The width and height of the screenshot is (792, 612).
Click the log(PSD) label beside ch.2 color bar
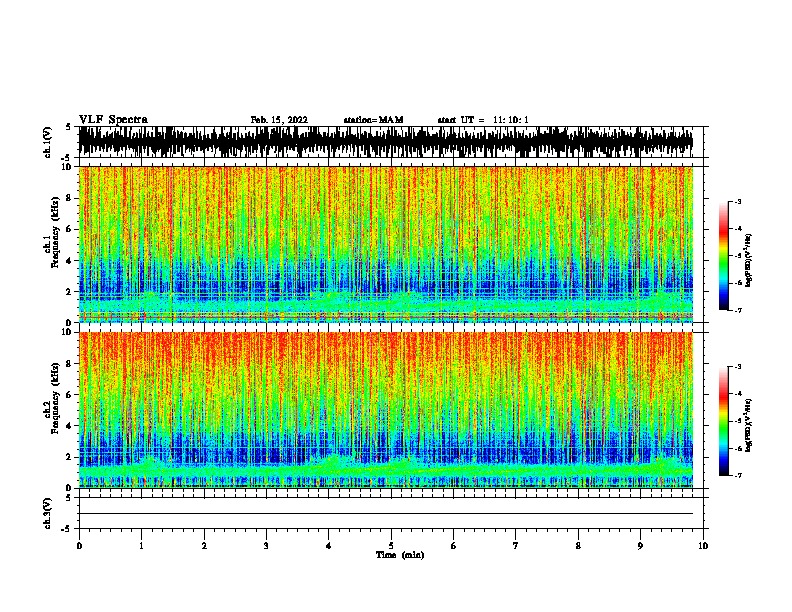(x=749, y=425)
